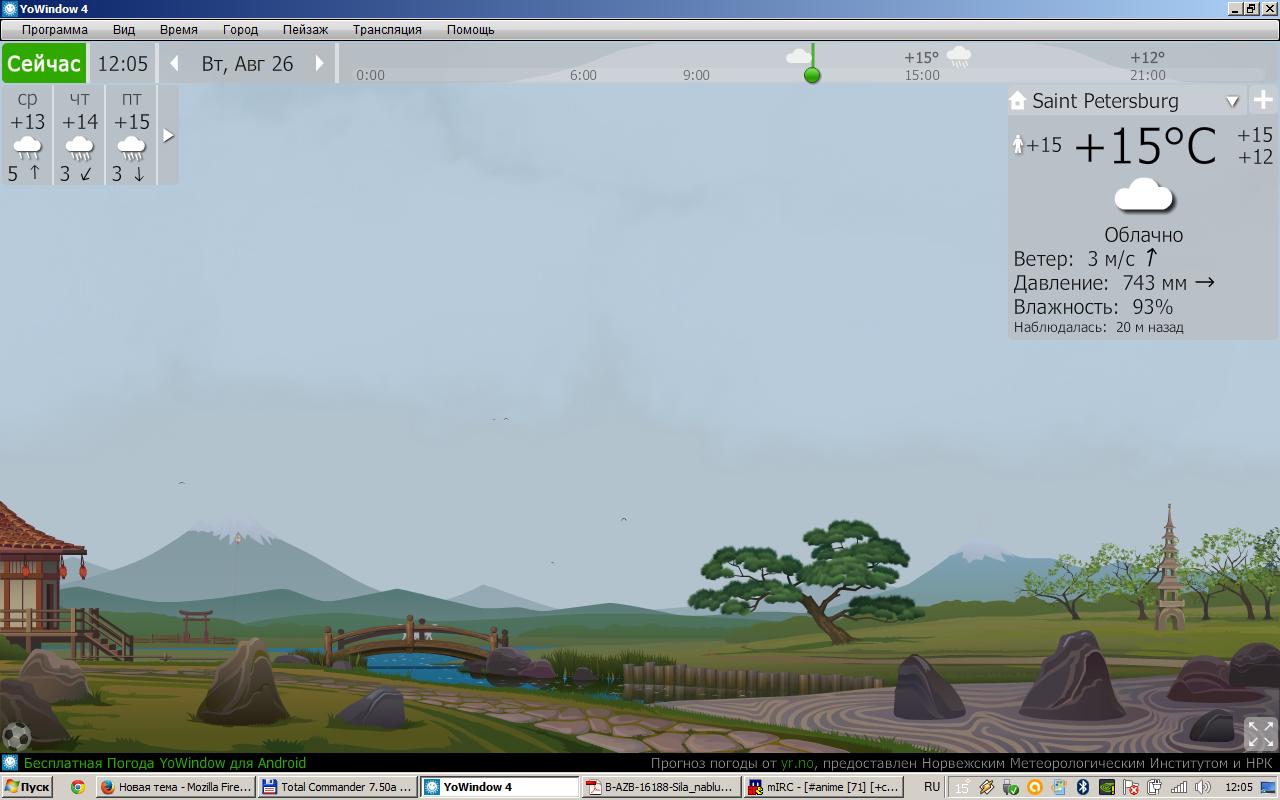1280x800 pixels.
Task: Open the Пейзаж menu
Action: pos(305,30)
